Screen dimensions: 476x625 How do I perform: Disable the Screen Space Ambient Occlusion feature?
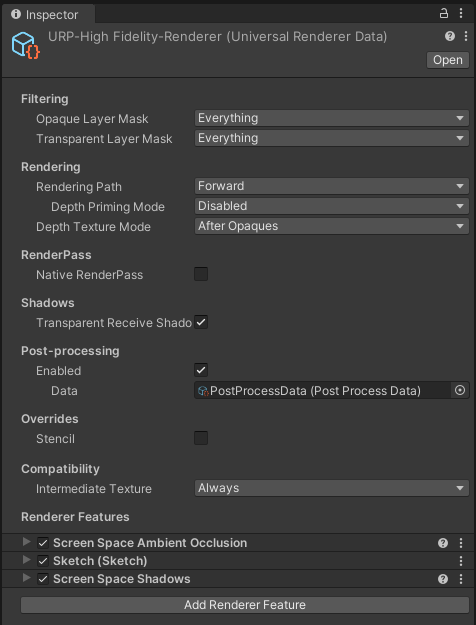(x=43, y=543)
